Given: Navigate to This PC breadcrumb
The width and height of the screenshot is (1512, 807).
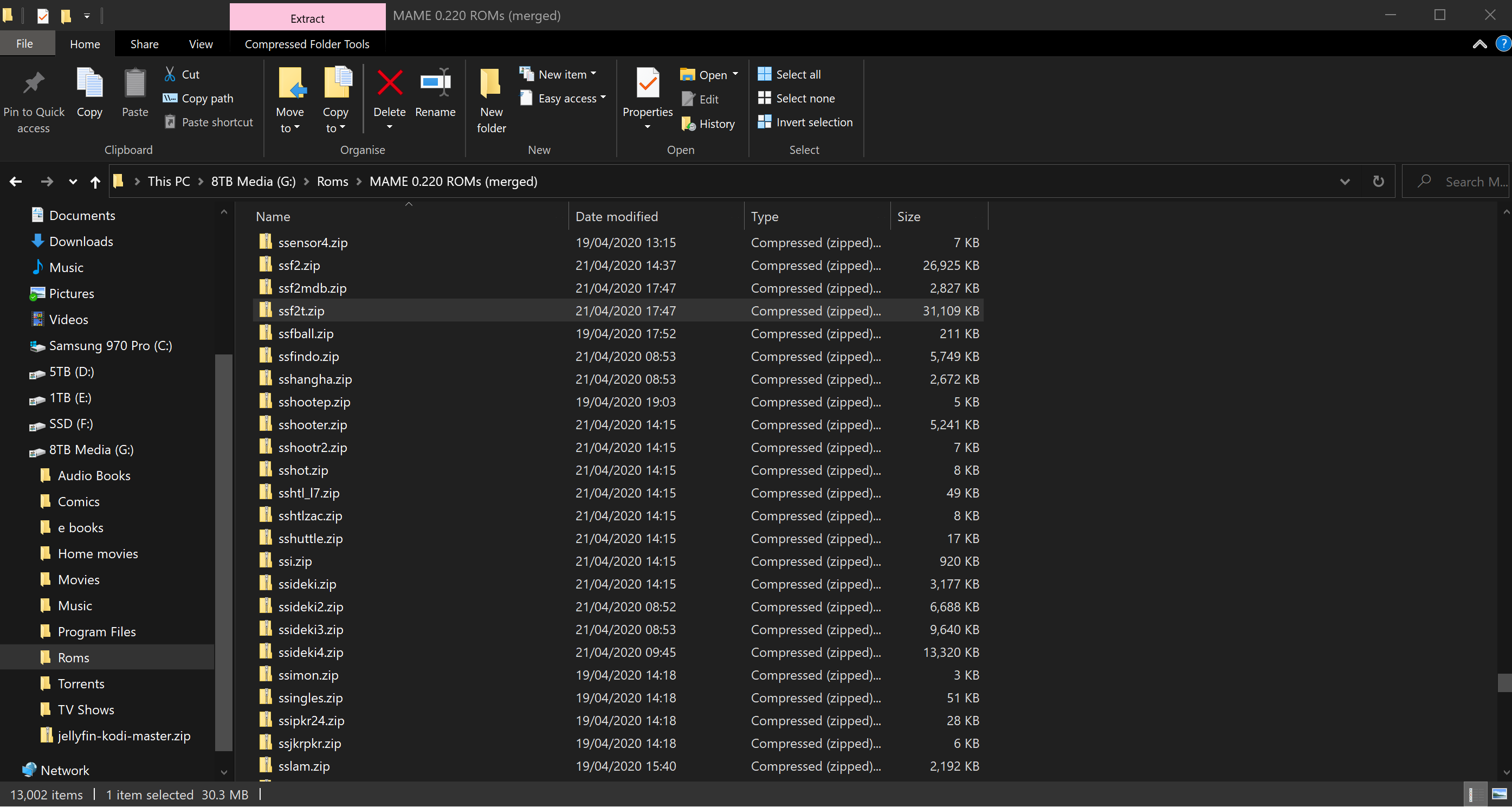Looking at the screenshot, I should tap(169, 182).
